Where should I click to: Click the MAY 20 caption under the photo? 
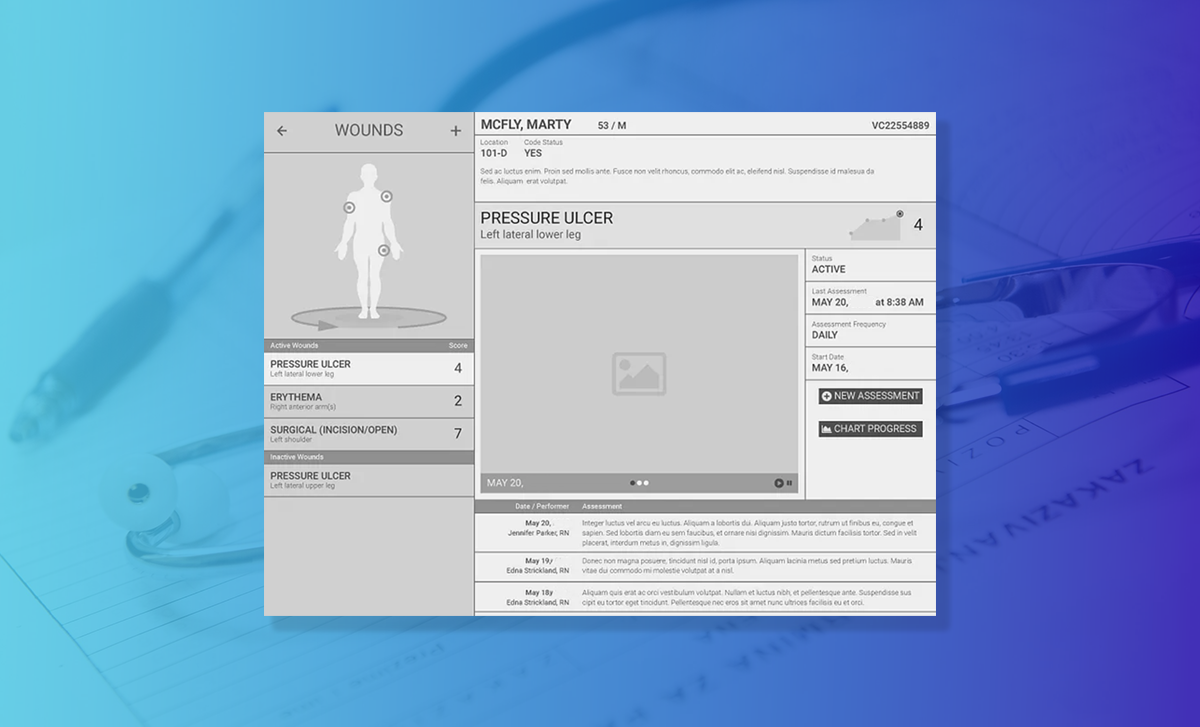coord(505,483)
